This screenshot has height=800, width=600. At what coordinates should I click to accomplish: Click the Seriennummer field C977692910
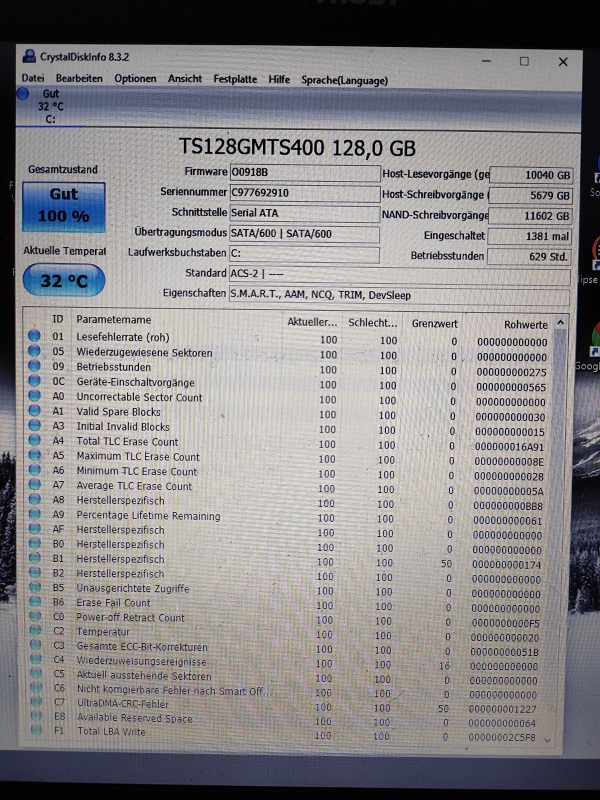pos(305,193)
